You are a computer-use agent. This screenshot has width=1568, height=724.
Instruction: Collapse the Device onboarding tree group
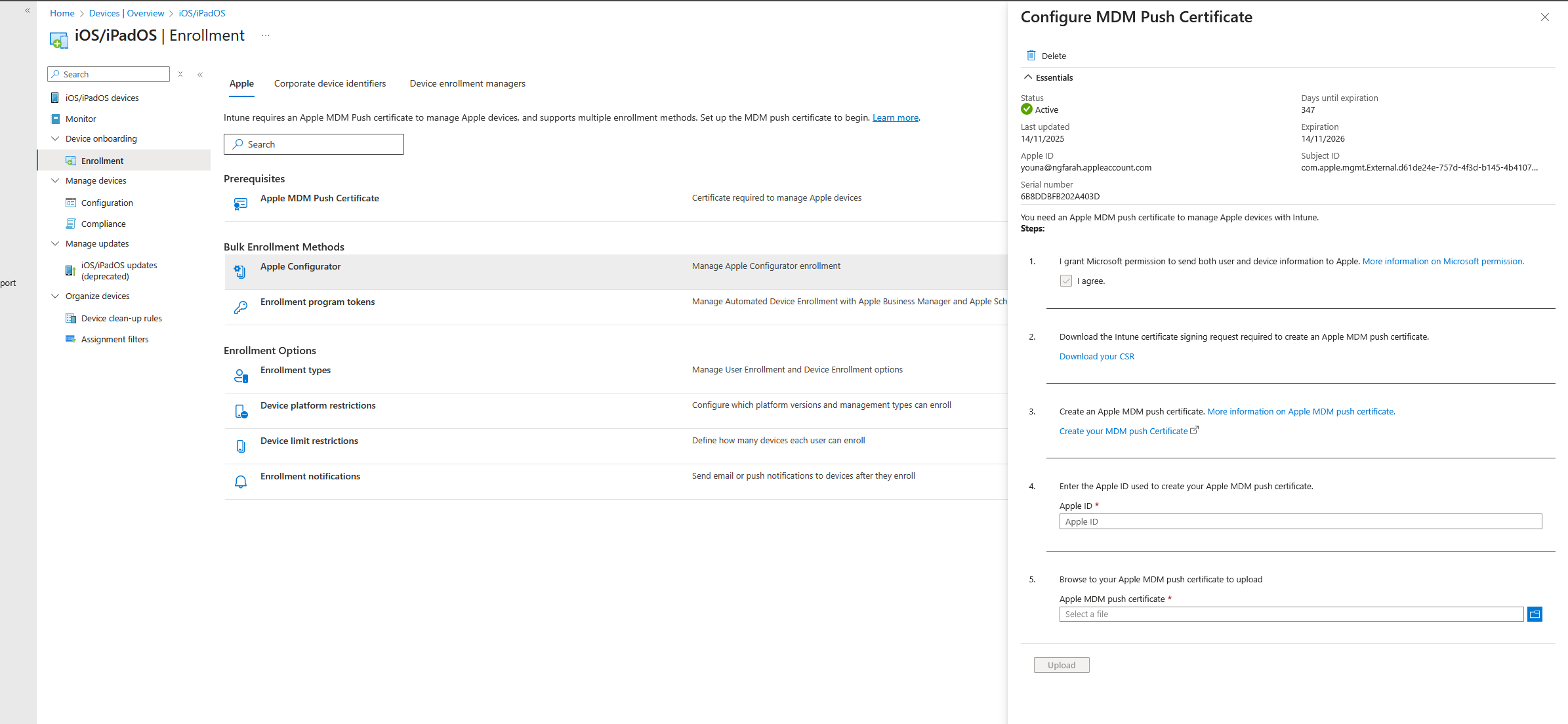(55, 138)
